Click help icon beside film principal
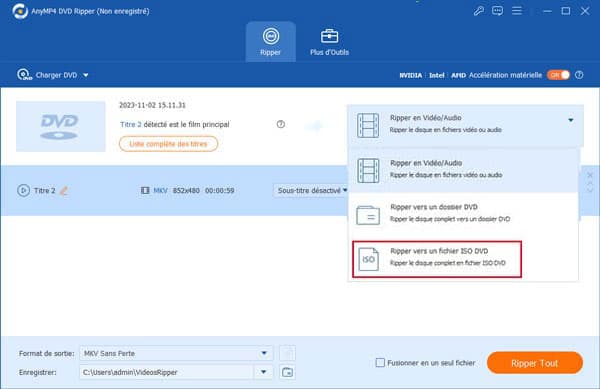The width and height of the screenshot is (600, 389). click(280, 124)
